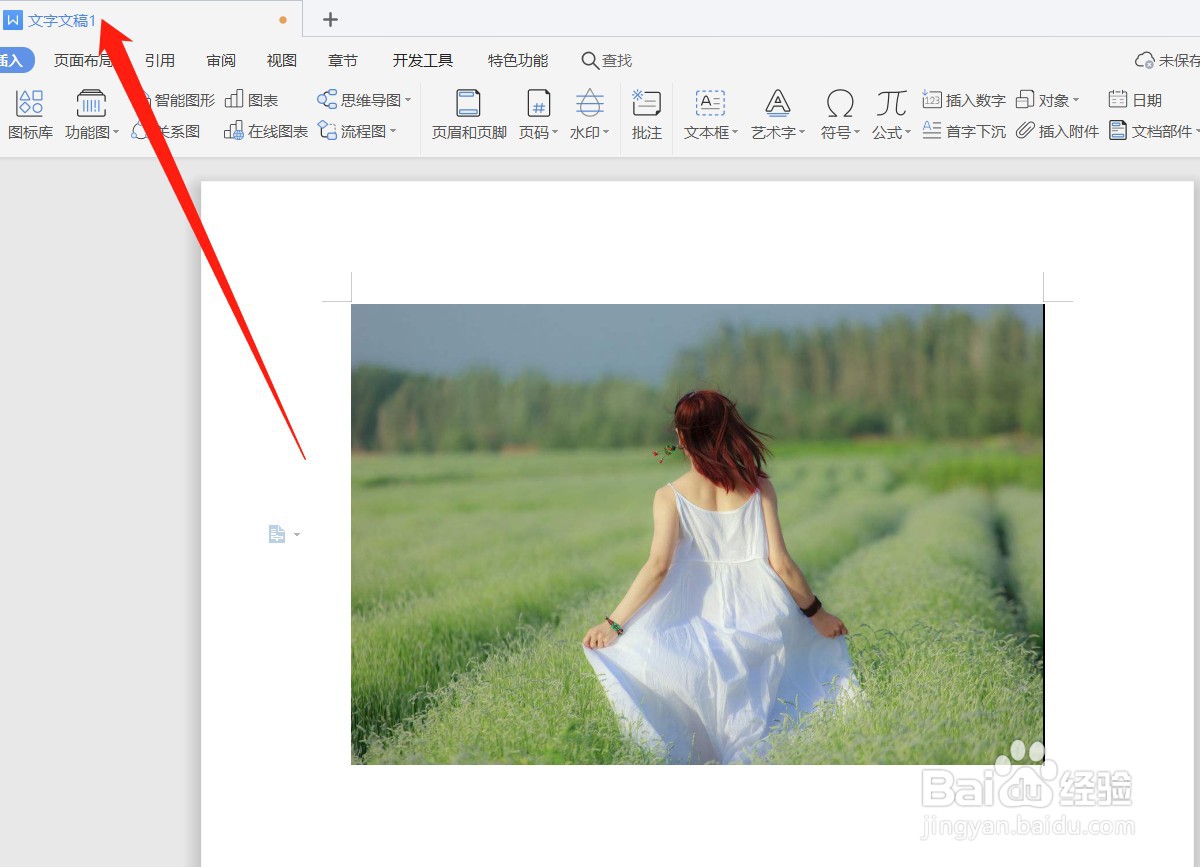Switch to the 章节 ribbon tab

343,61
